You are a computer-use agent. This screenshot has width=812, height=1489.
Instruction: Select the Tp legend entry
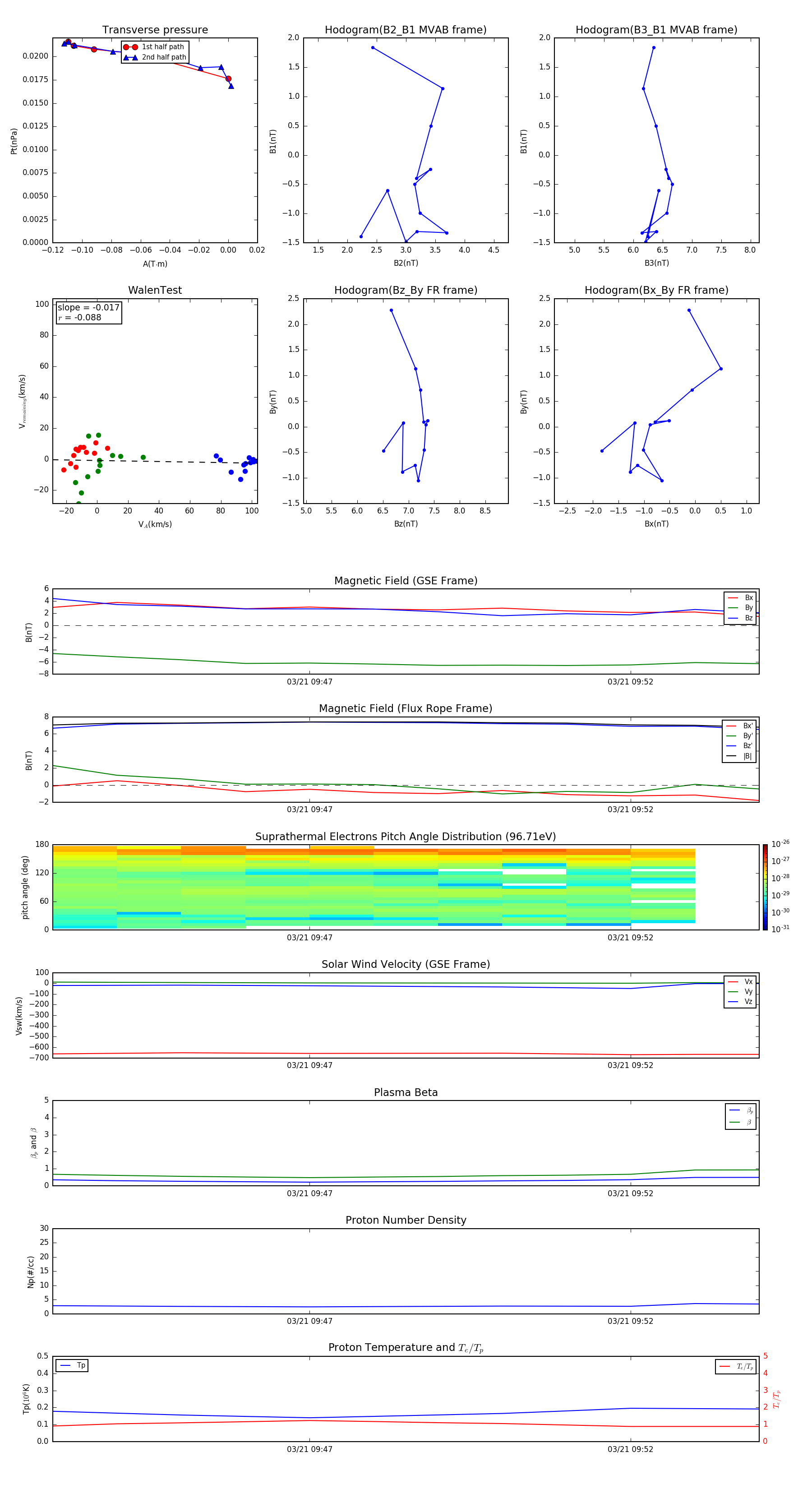pos(72,1365)
